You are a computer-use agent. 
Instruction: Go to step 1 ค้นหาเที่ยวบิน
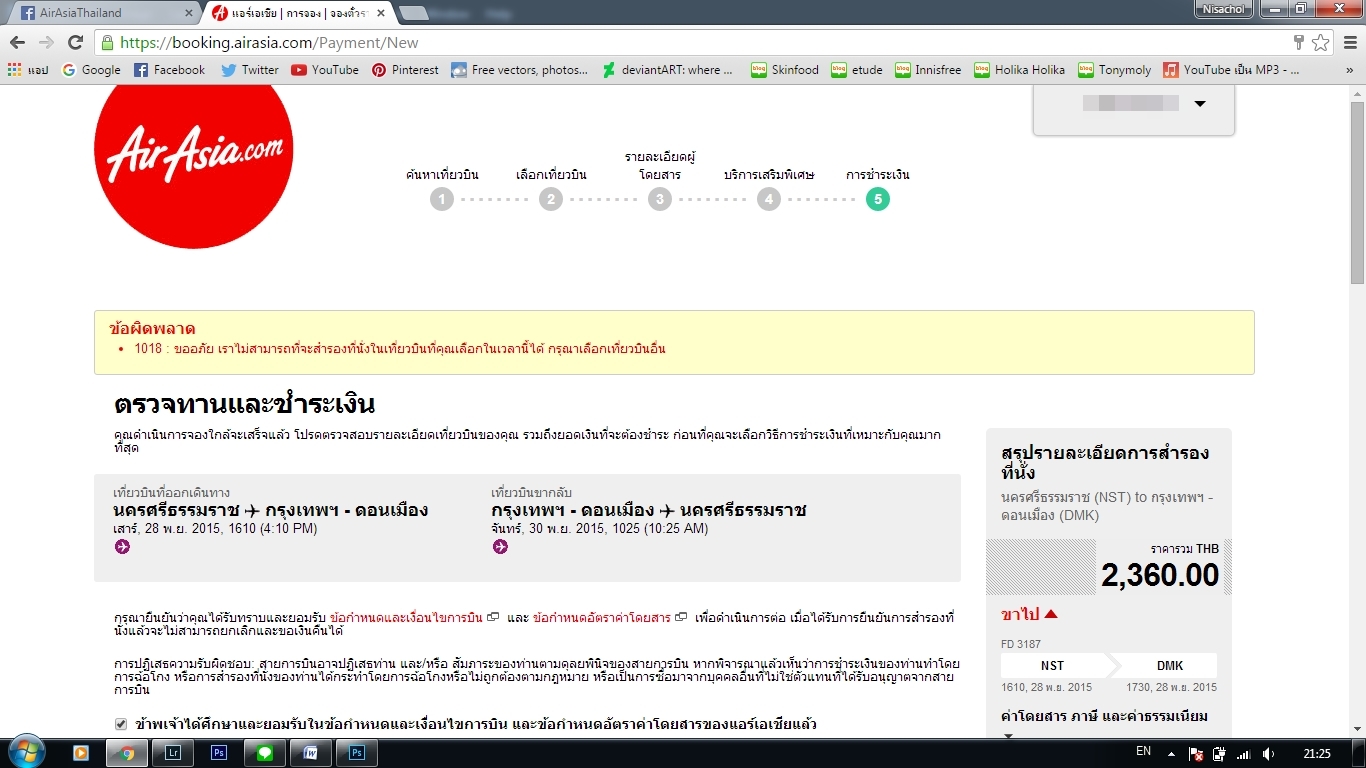pyautogui.click(x=442, y=199)
